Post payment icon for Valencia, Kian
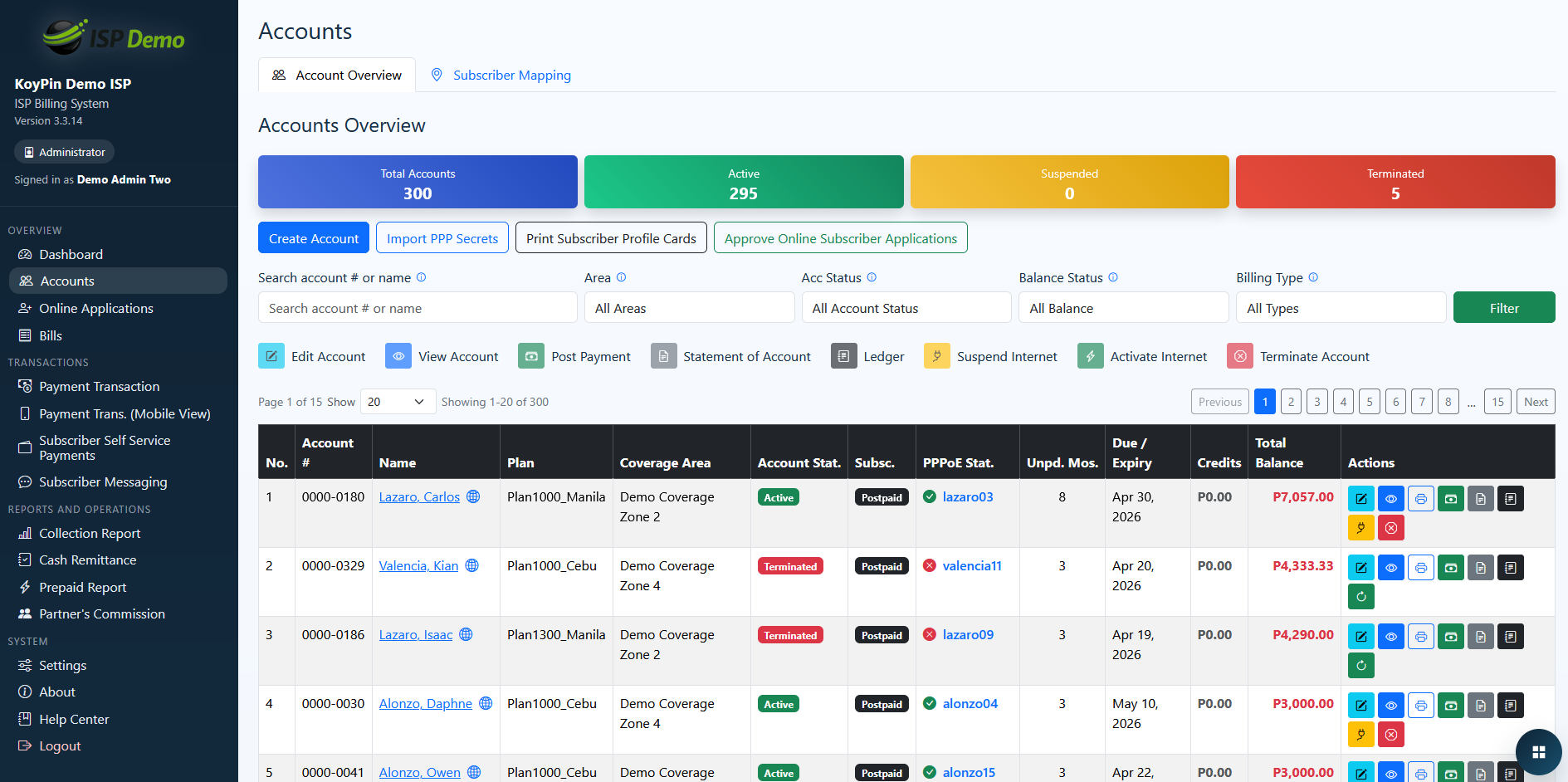The height and width of the screenshot is (782, 1568). coord(1451,568)
